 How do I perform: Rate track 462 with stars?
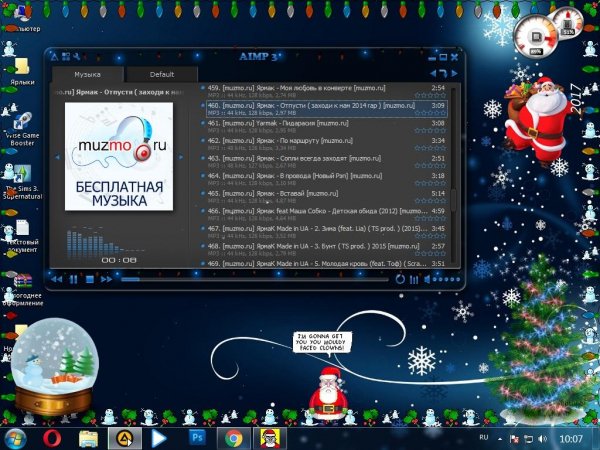pos(430,148)
